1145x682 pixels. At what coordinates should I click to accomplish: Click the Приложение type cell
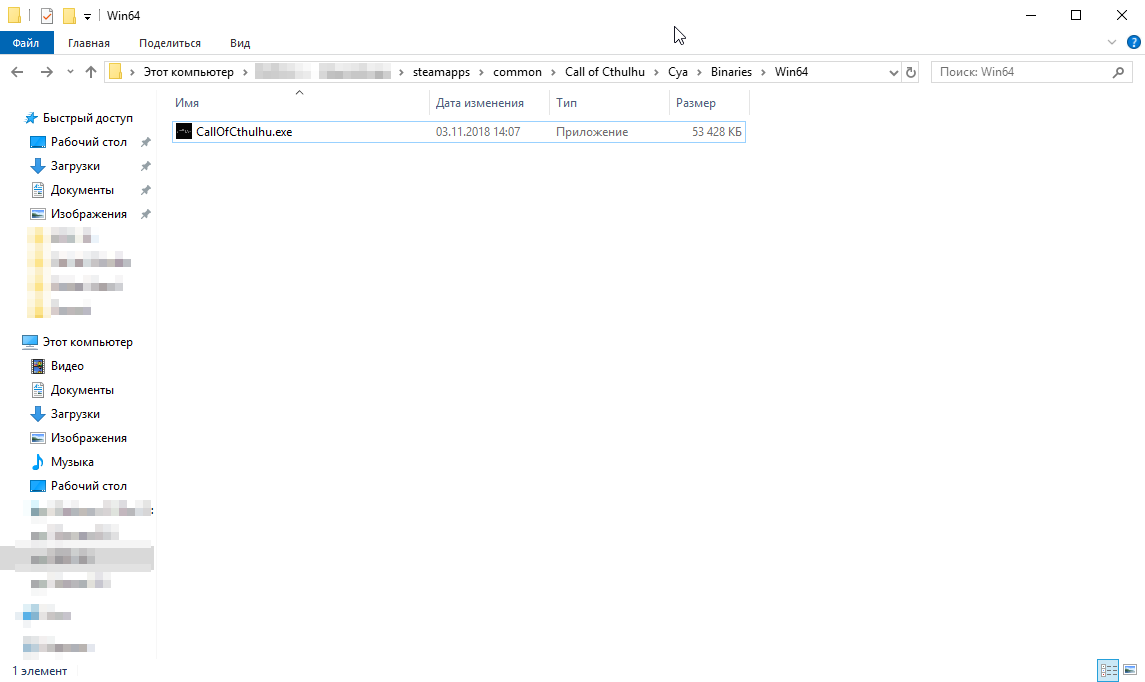[x=591, y=131]
